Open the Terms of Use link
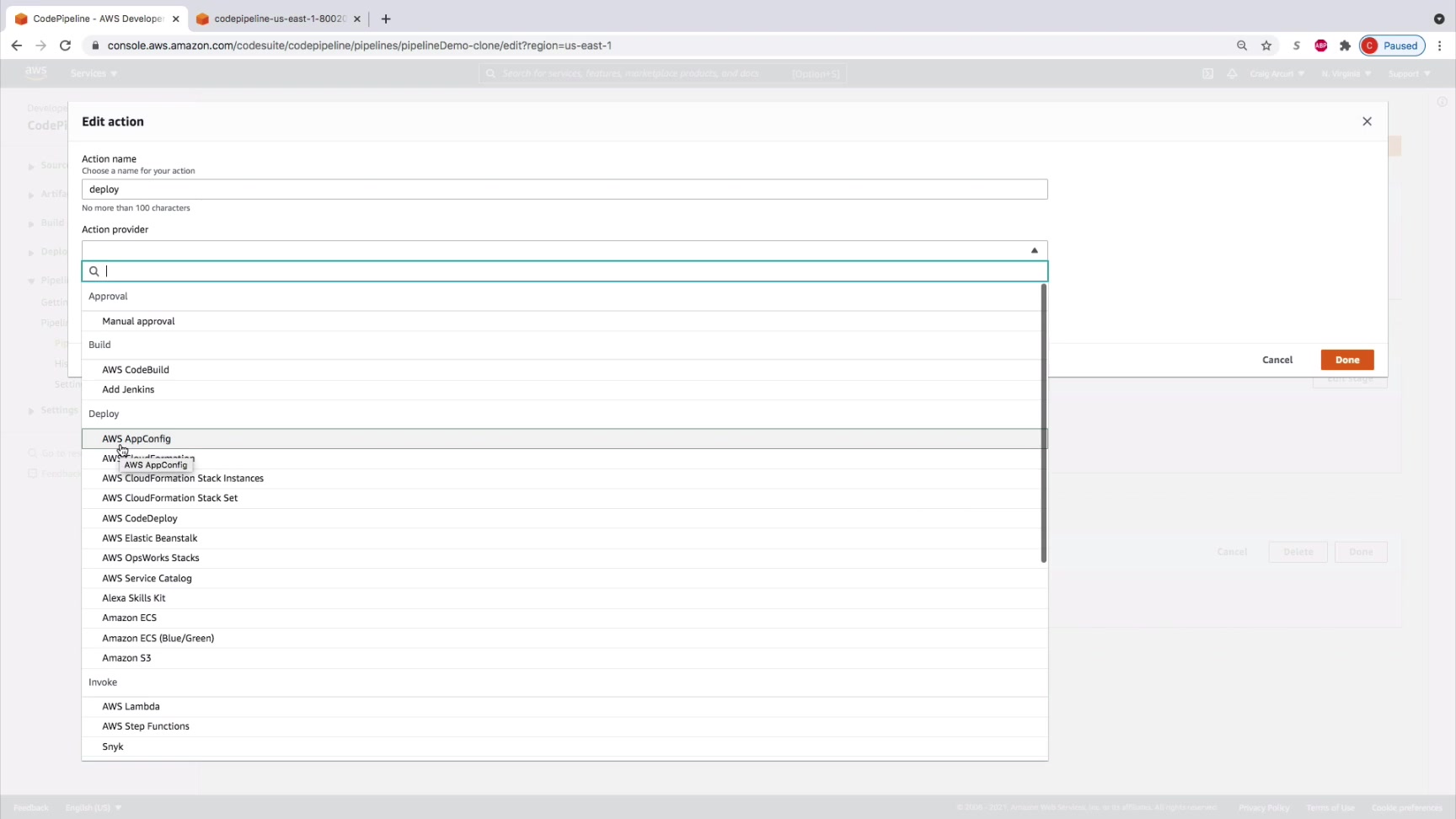 click(1330, 807)
